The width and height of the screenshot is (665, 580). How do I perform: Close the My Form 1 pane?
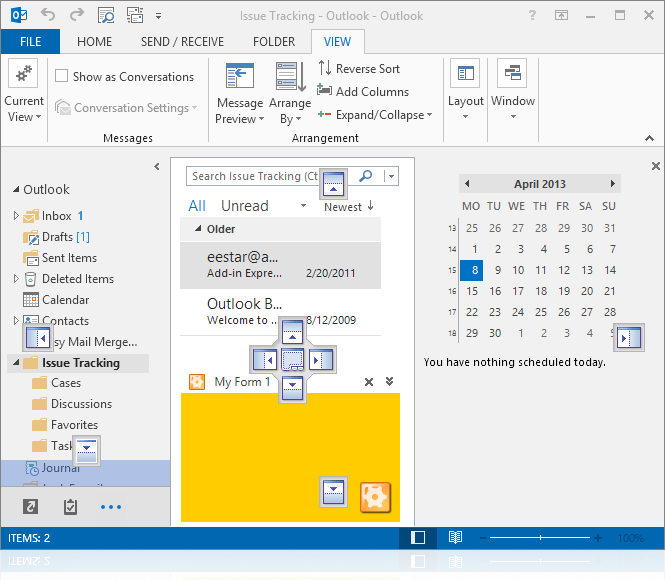pyautogui.click(x=369, y=382)
